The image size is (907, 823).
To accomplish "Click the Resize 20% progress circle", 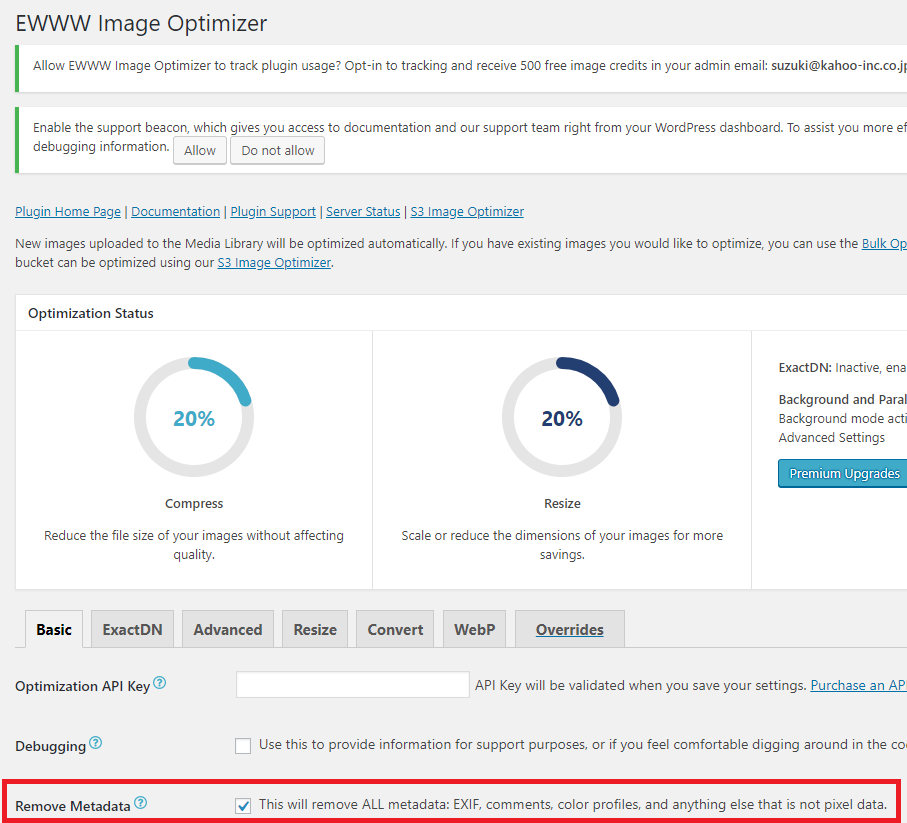I will click(x=561, y=418).
